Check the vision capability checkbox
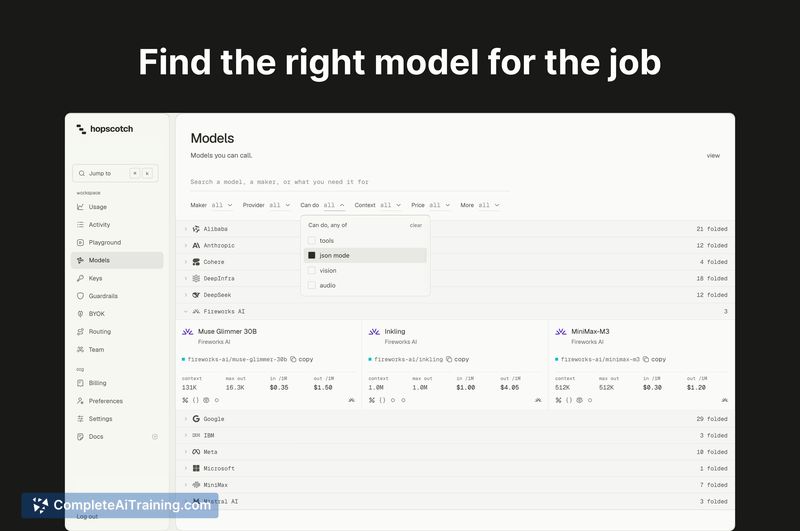 click(x=312, y=270)
